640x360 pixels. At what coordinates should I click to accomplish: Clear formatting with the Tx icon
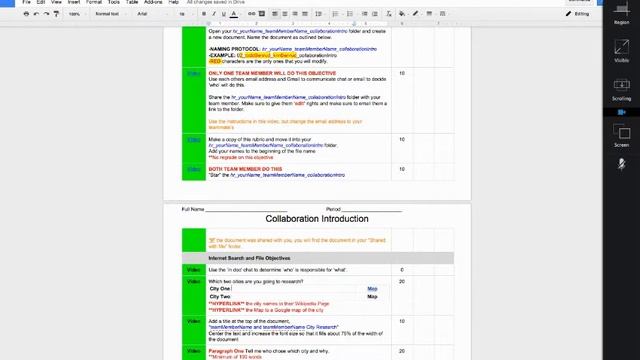tap(389, 14)
